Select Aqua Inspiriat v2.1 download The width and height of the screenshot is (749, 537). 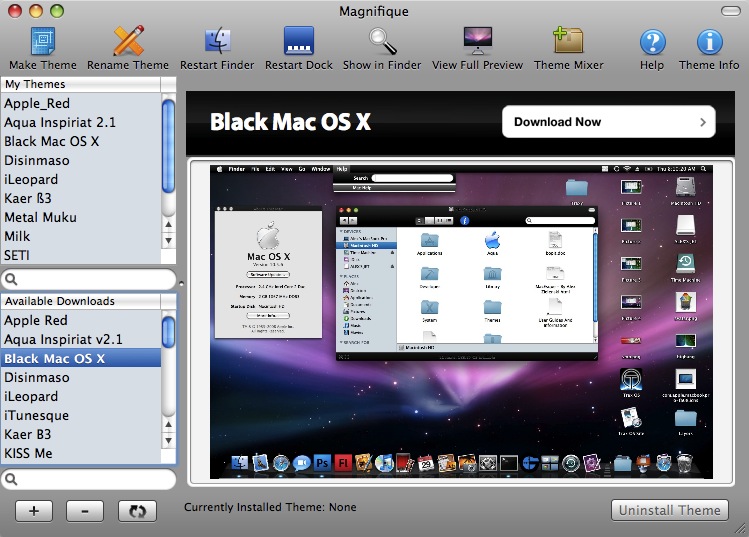pos(81,339)
